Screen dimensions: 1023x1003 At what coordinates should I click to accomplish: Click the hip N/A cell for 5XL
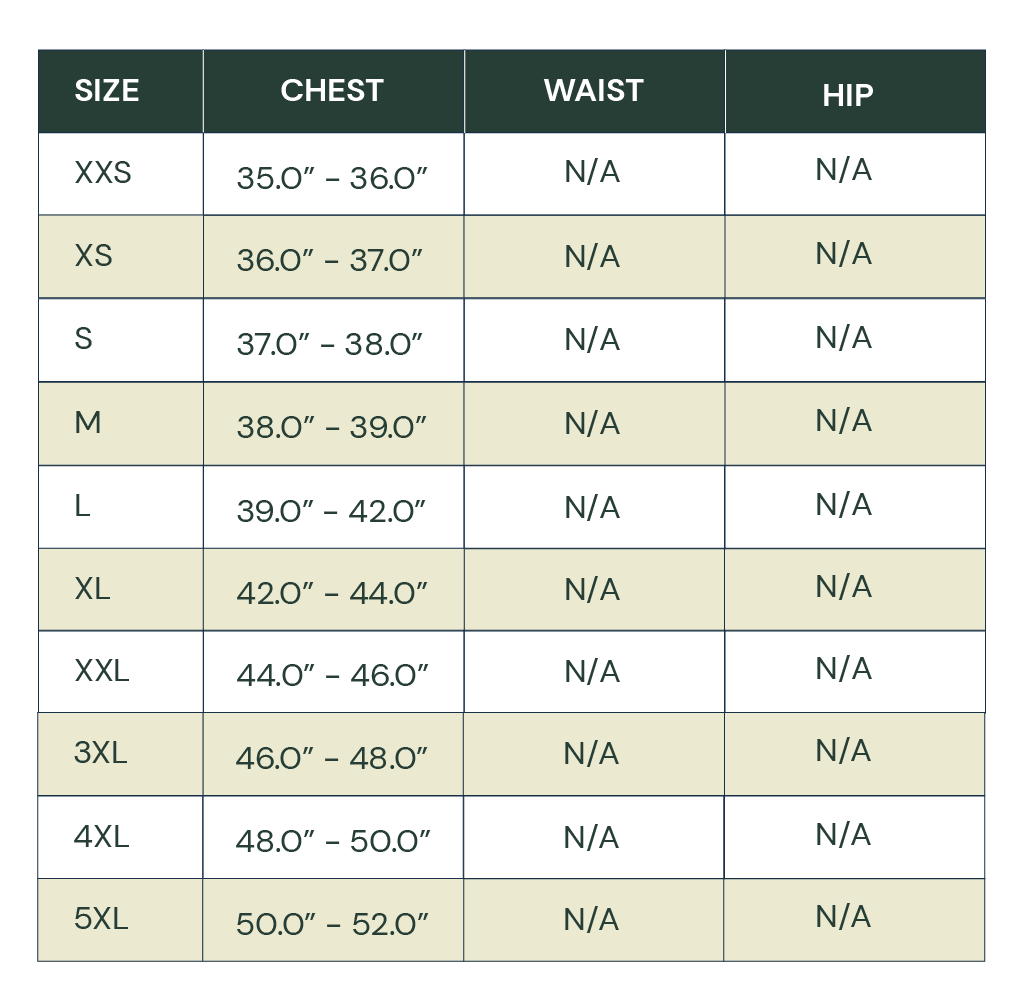tap(844, 917)
